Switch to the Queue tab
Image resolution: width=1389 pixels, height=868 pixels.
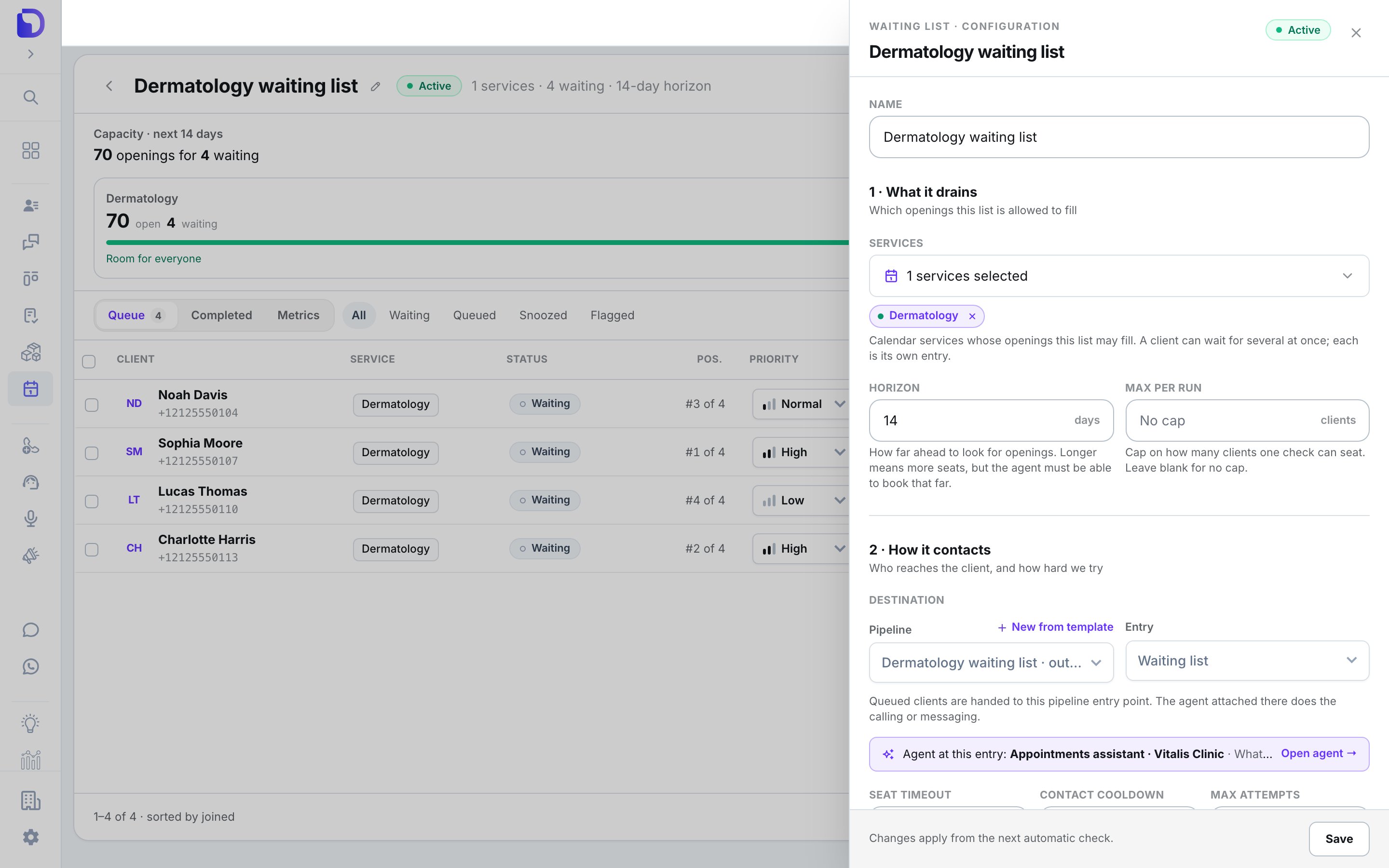pyautogui.click(x=136, y=315)
